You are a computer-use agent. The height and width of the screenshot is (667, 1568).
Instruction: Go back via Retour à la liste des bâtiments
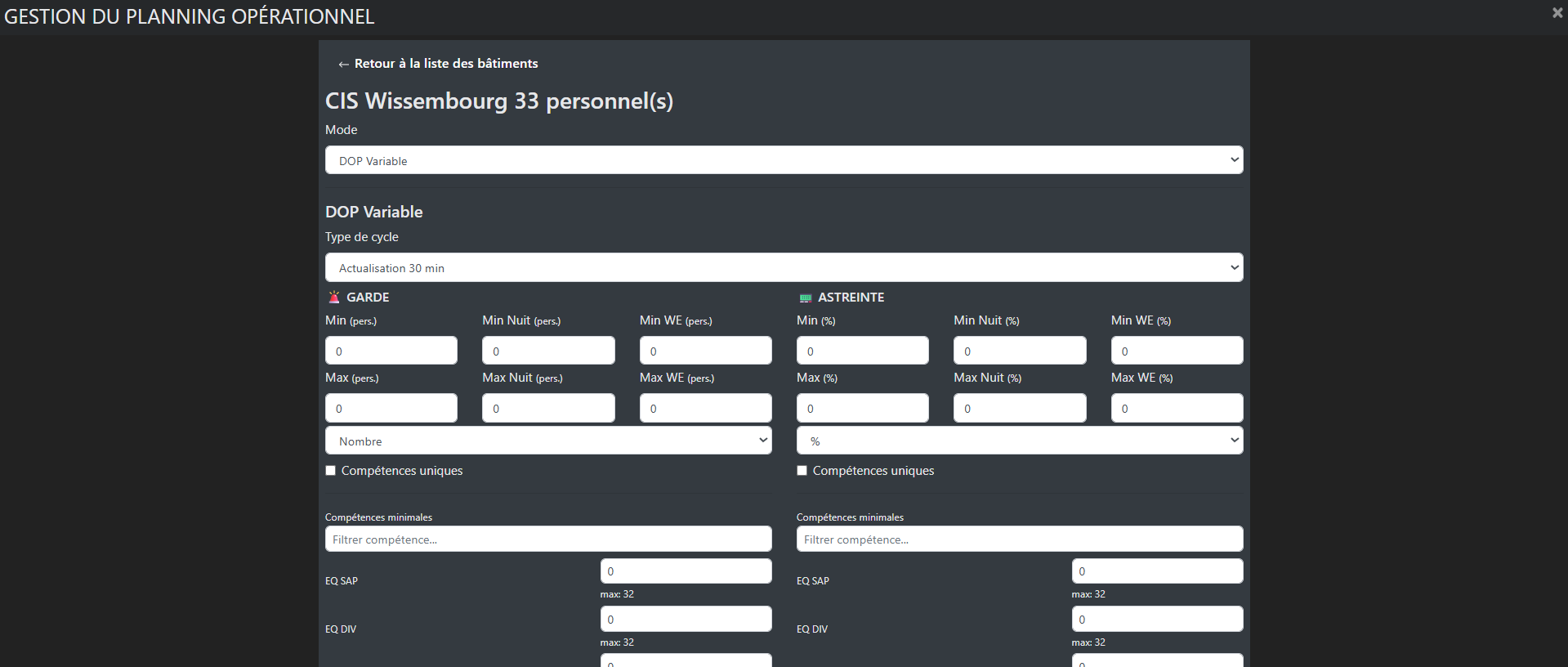(446, 64)
